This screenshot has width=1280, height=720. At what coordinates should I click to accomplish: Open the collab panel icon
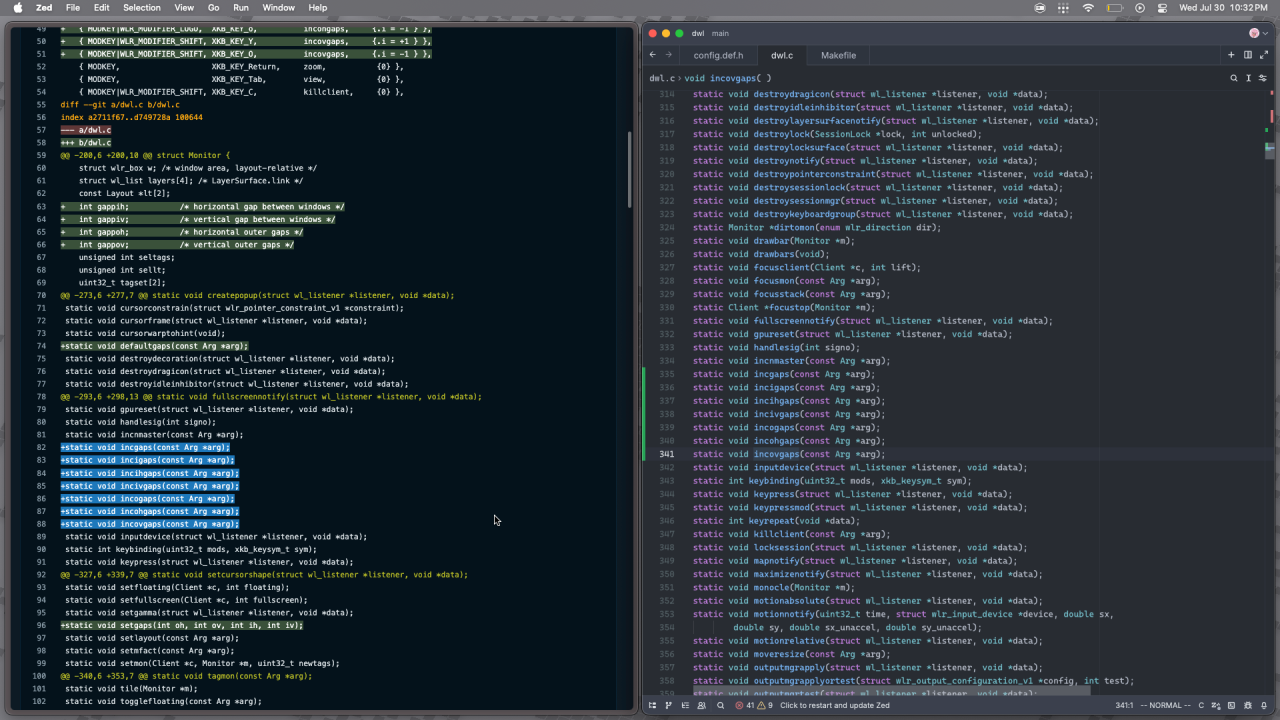pos(701,705)
